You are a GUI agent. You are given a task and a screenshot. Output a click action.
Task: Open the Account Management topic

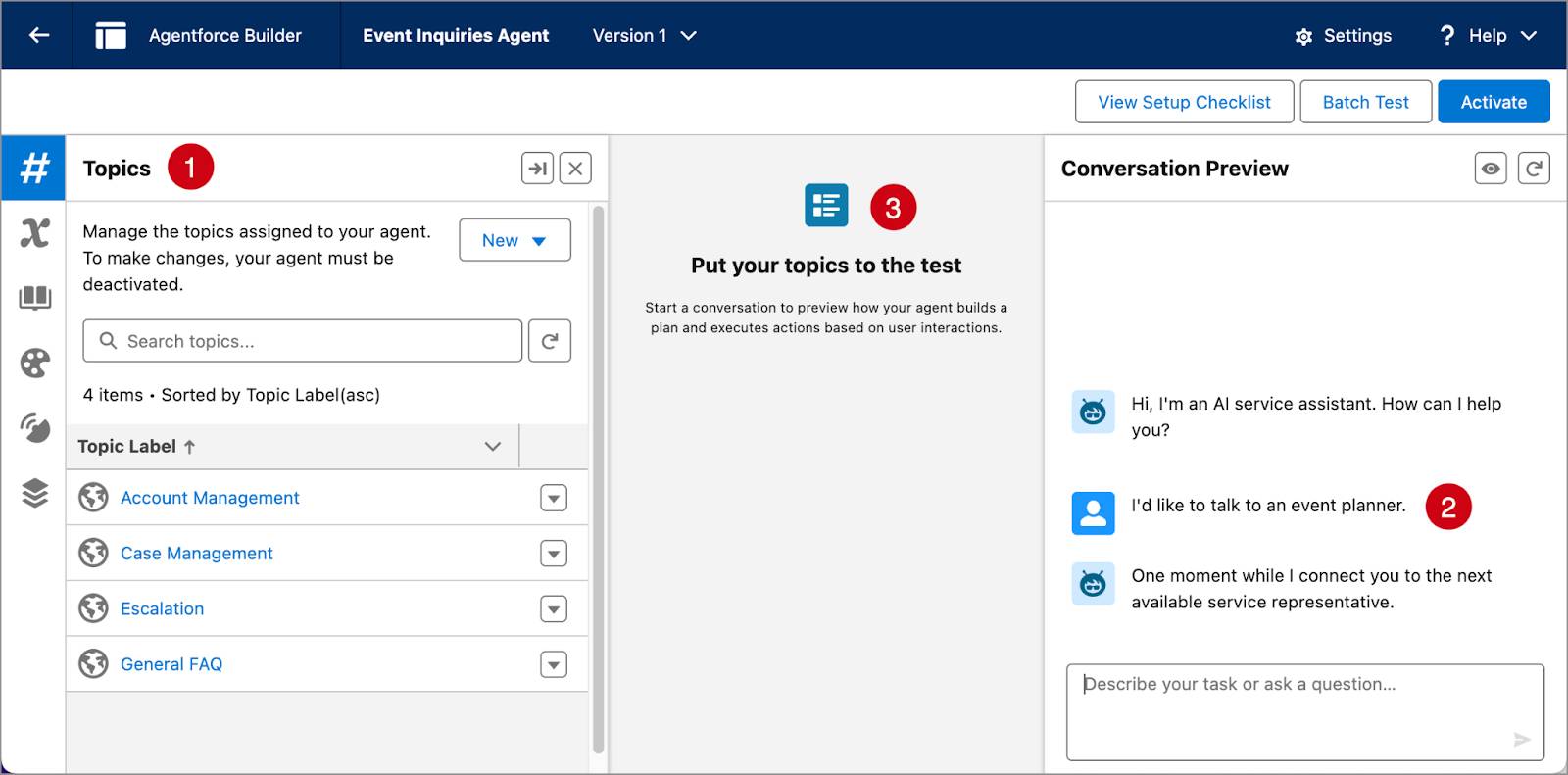(210, 498)
